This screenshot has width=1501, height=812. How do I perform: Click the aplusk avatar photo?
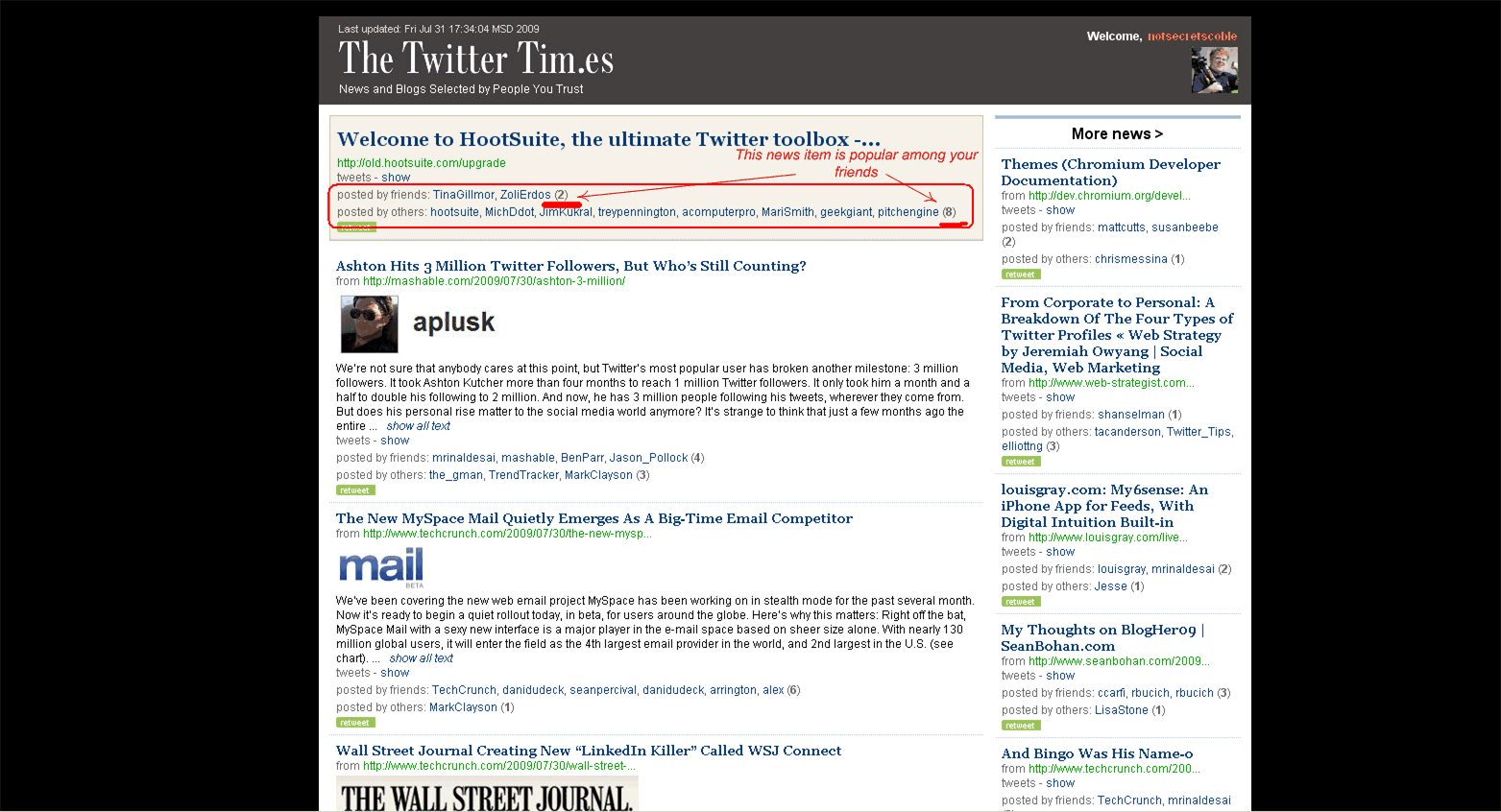click(369, 324)
